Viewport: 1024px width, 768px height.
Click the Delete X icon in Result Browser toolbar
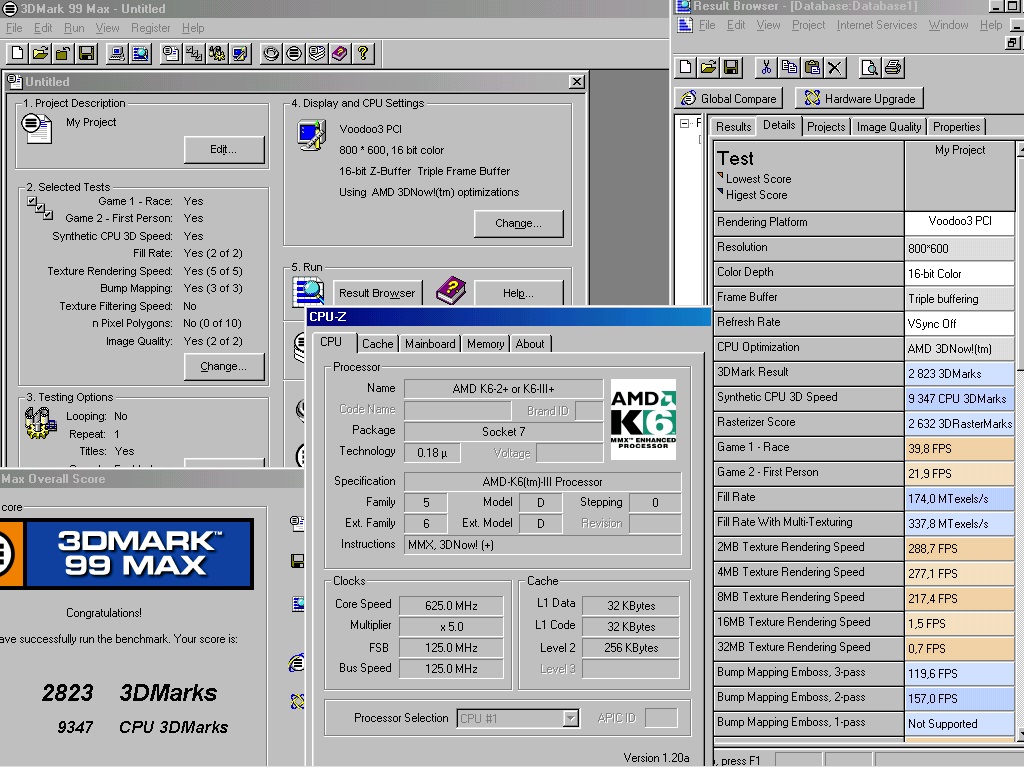pyautogui.click(x=835, y=67)
